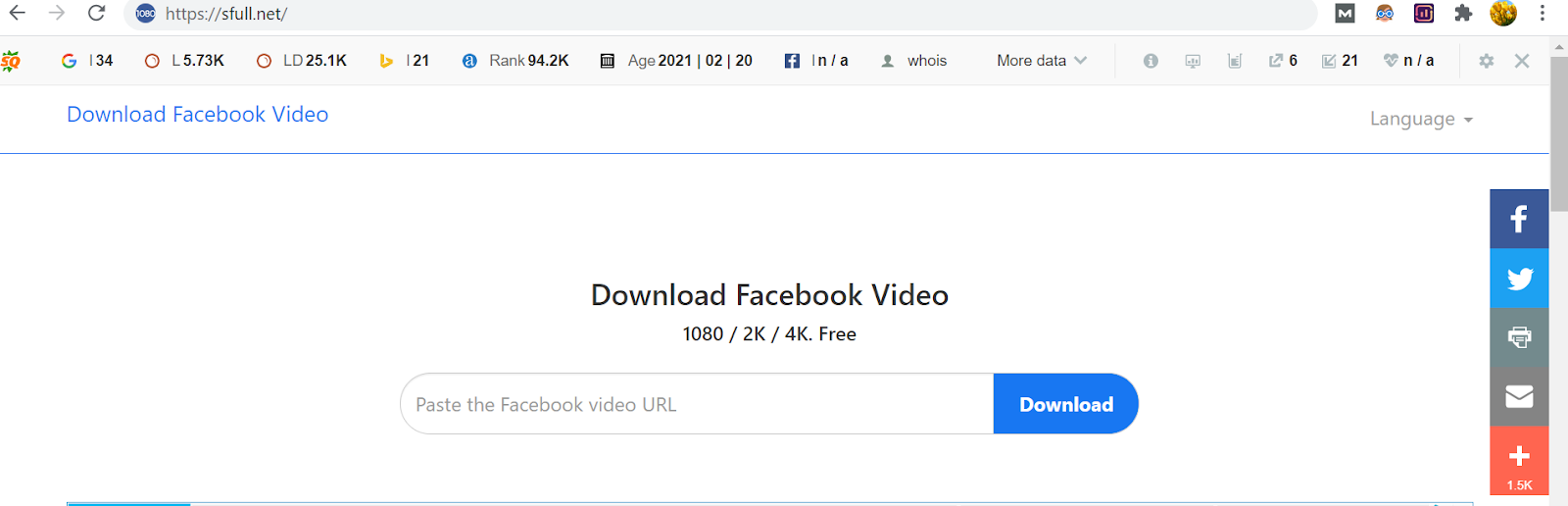Open the Chrome profile avatar

click(1503, 13)
